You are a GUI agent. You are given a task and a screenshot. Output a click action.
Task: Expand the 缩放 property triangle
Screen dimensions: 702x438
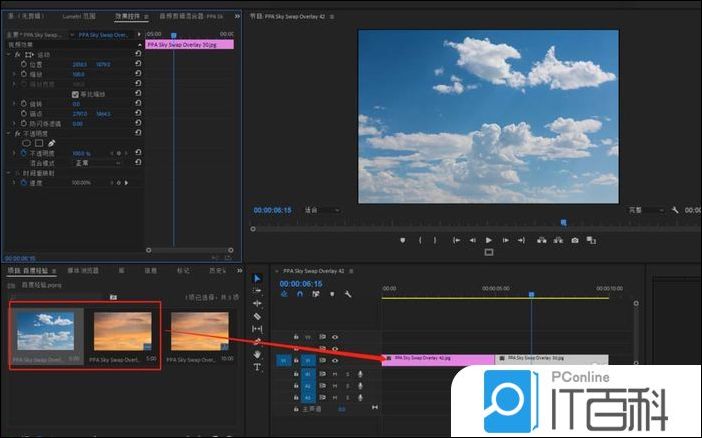[13, 74]
